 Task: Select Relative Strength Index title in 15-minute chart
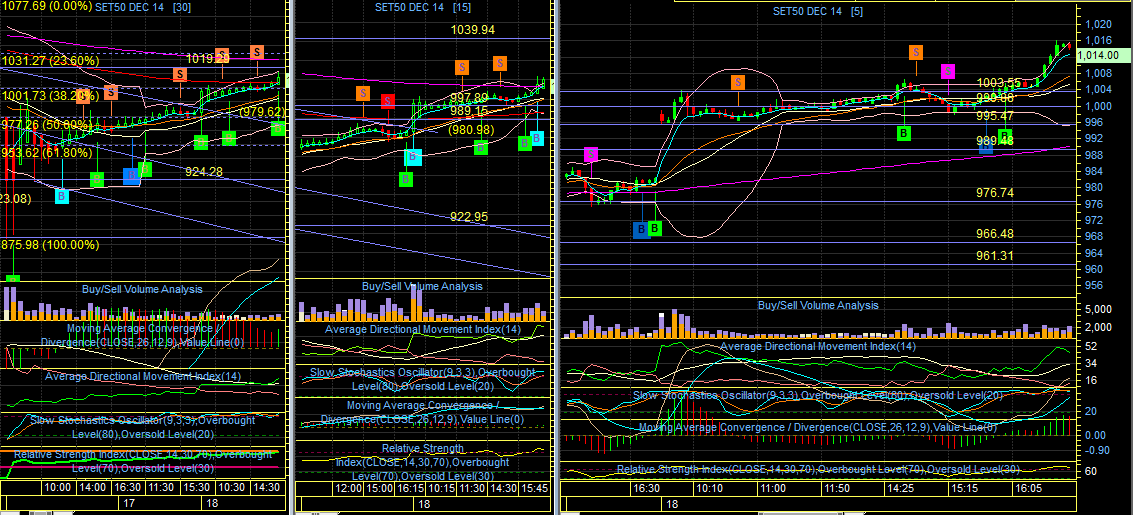tap(425, 462)
